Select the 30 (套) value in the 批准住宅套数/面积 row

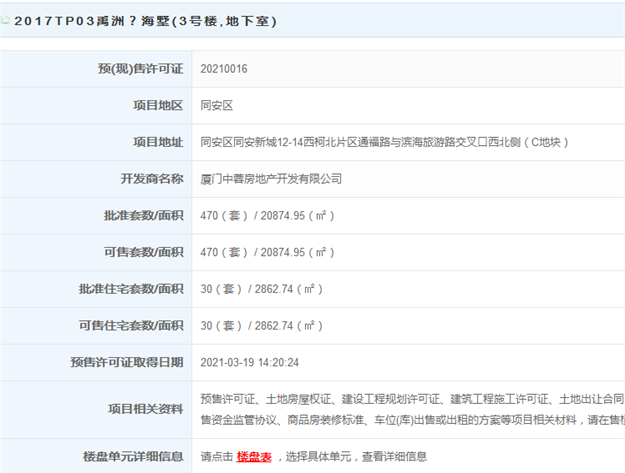tap(221, 289)
